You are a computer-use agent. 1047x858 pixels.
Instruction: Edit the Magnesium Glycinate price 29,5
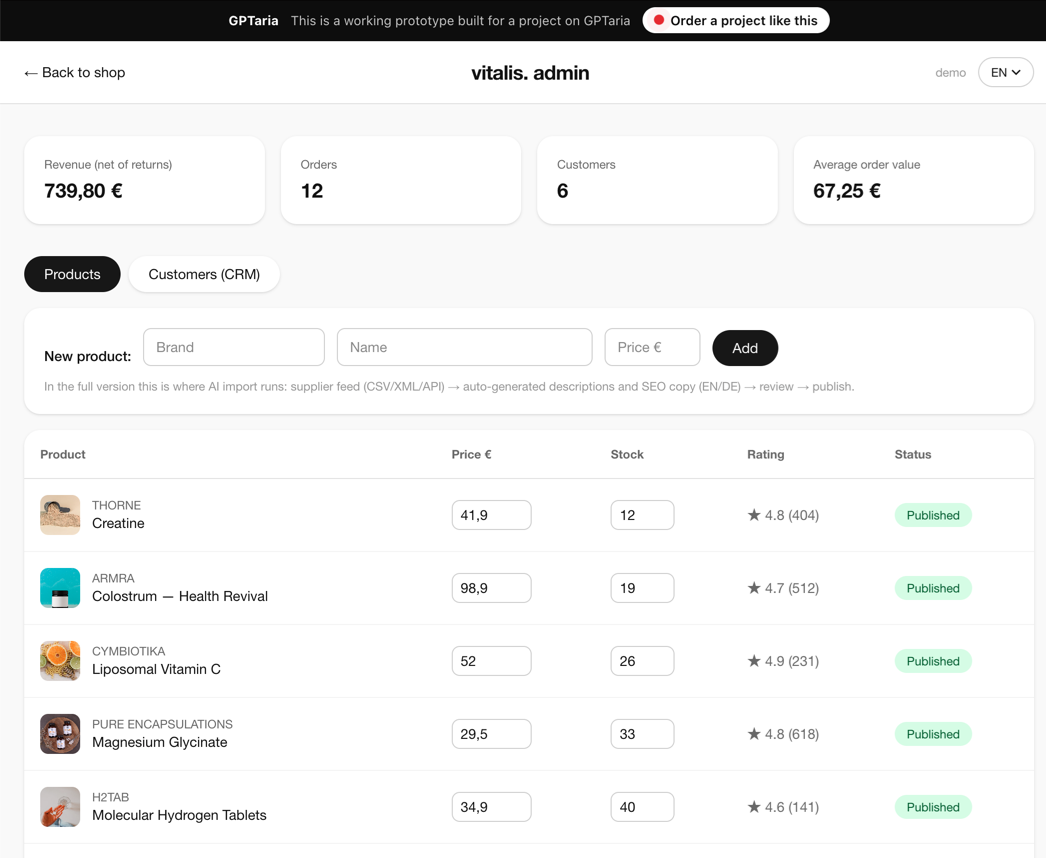[491, 734]
